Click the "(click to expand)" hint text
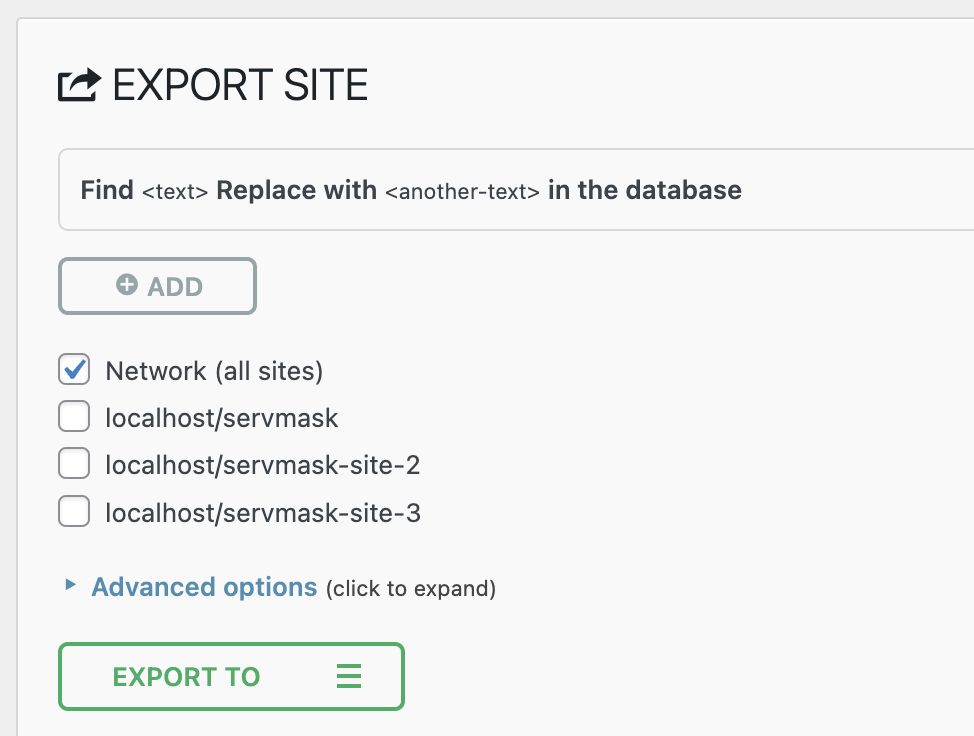 tap(410, 588)
